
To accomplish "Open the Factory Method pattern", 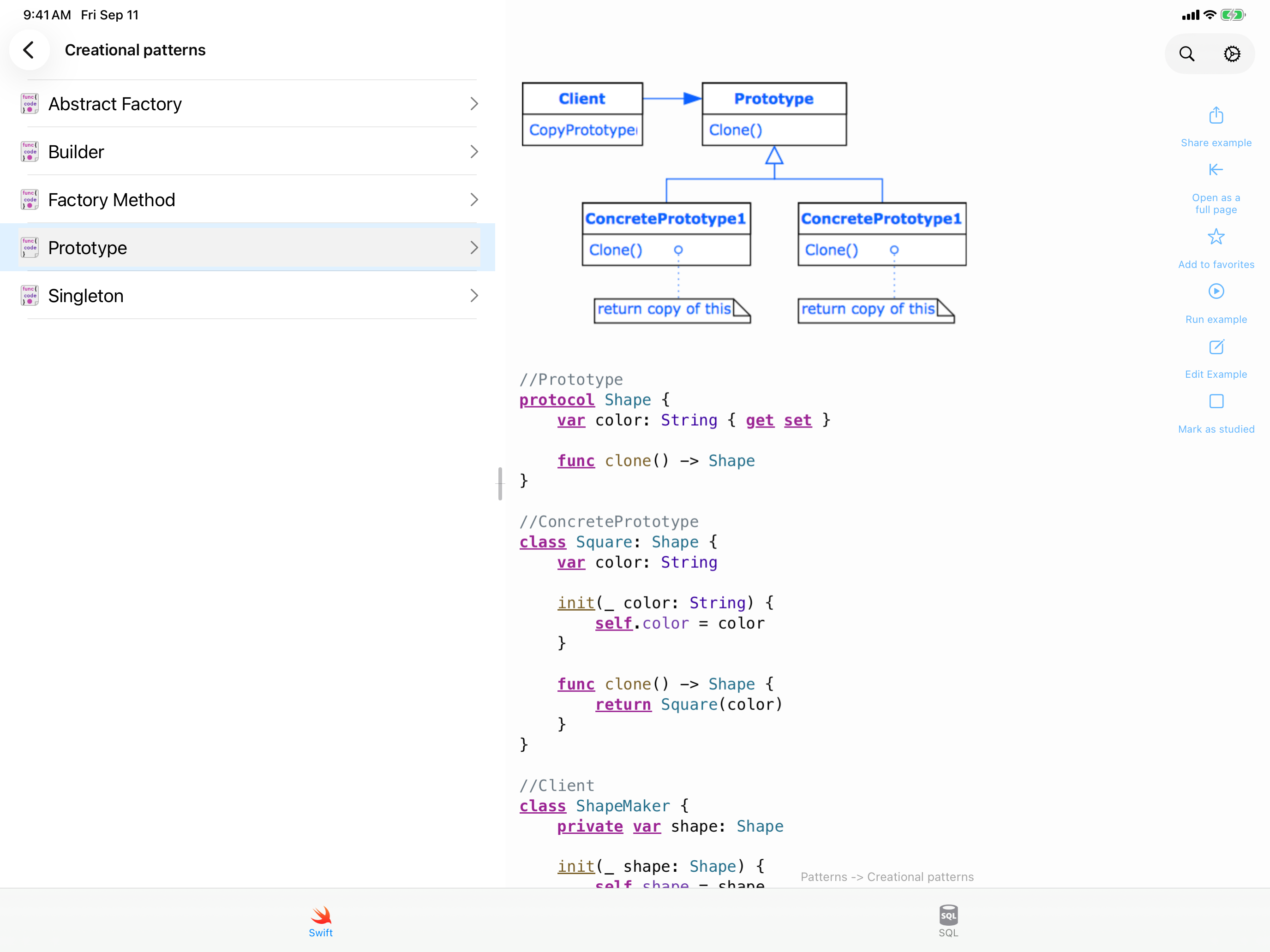I will [248, 200].
